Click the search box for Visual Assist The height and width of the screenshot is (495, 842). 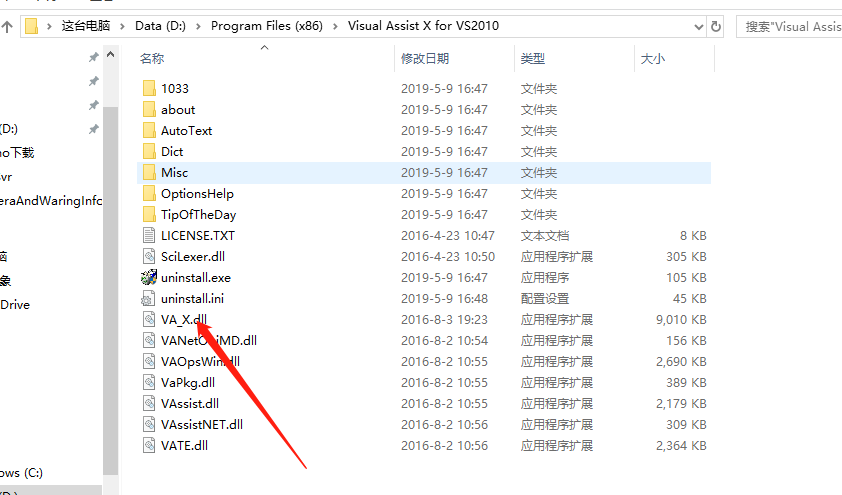(790, 26)
